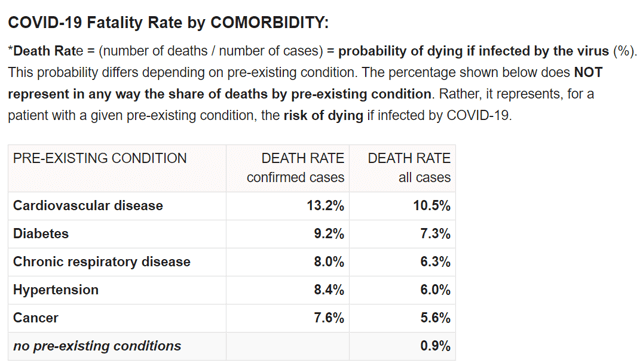Click the 7.6% Cancer confirmed rate
Image resolution: width=640 pixels, height=363 pixels.
[x=329, y=318]
